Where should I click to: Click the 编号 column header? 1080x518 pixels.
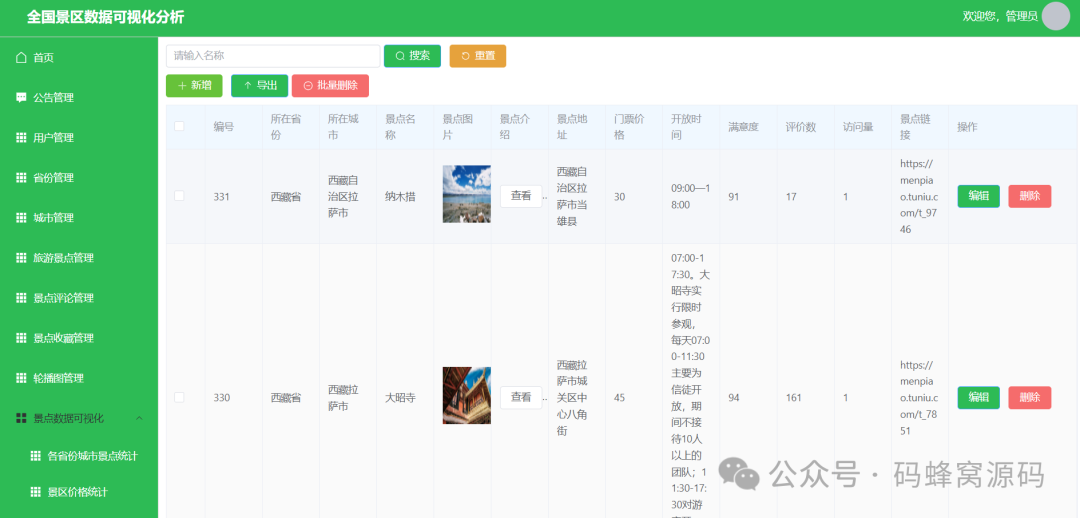coord(223,127)
